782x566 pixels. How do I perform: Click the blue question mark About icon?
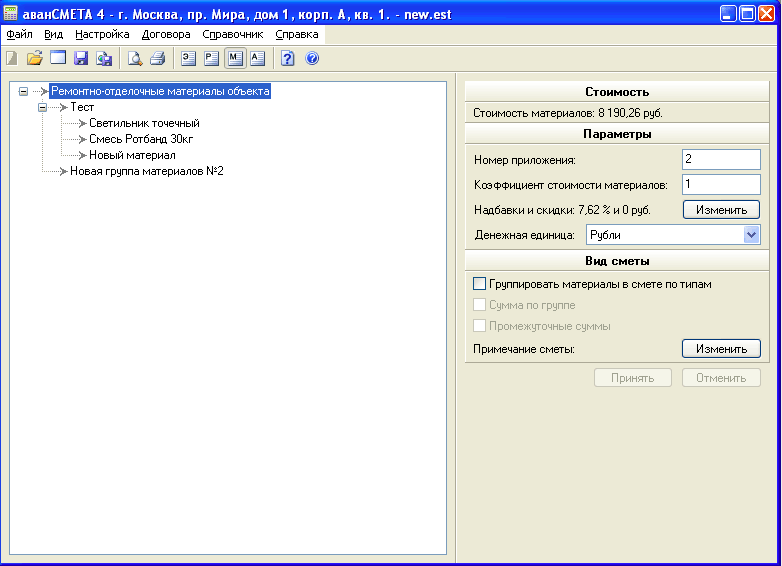click(x=312, y=58)
